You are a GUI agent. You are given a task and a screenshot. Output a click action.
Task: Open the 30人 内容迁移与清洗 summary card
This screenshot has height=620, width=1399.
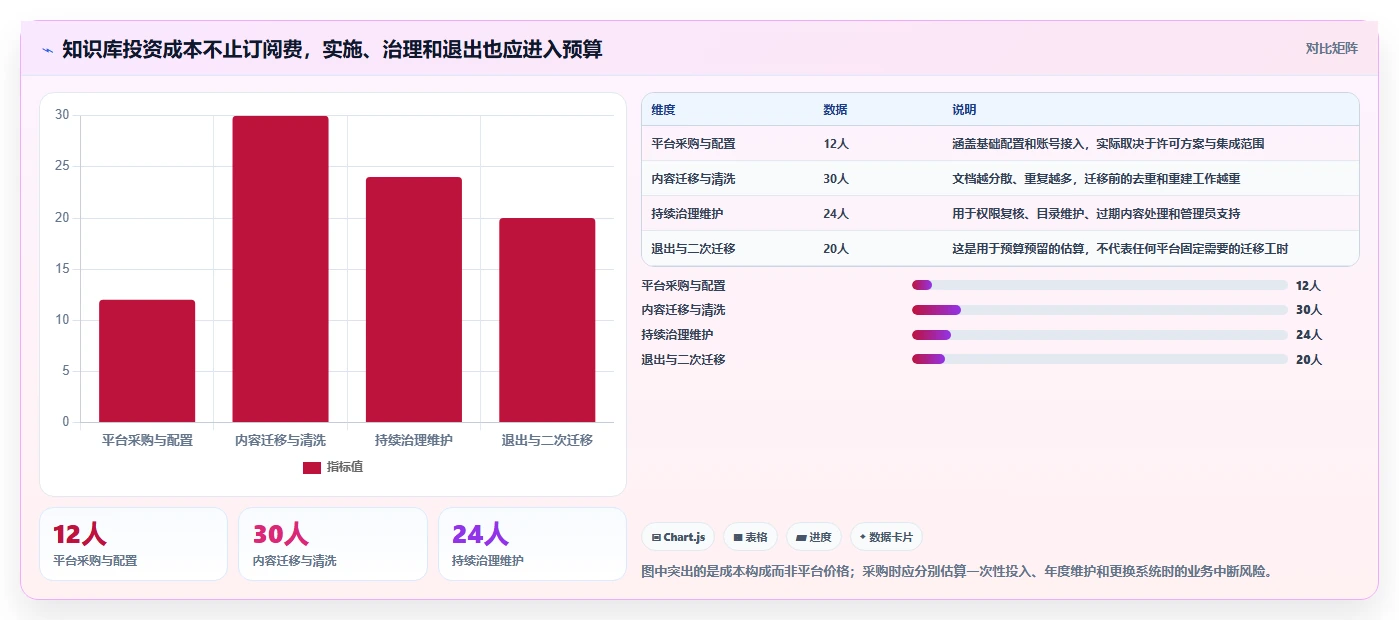click(x=333, y=544)
